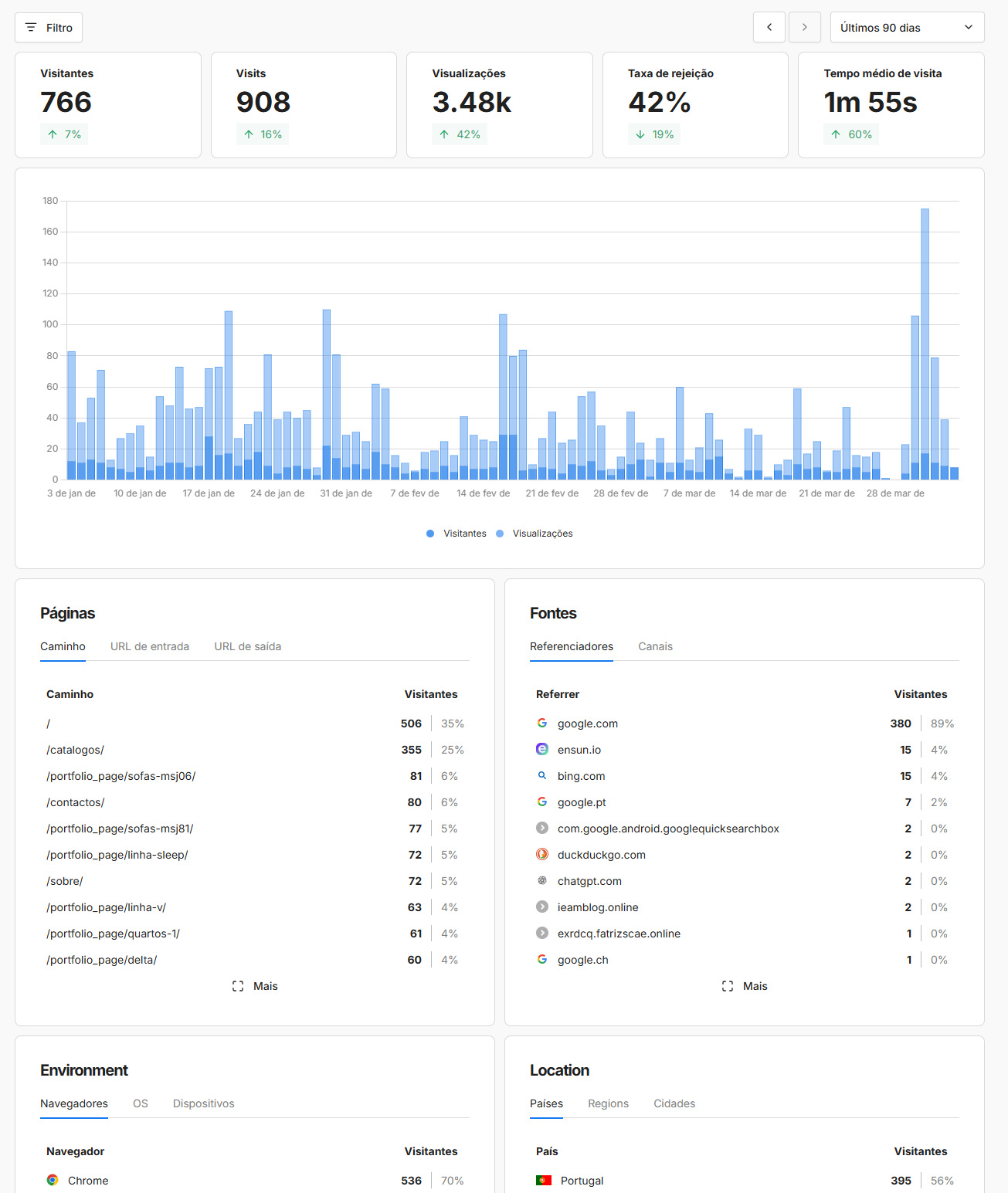Click the Filtro filter icon
Image resolution: width=1008 pixels, height=1193 pixels.
point(31,28)
